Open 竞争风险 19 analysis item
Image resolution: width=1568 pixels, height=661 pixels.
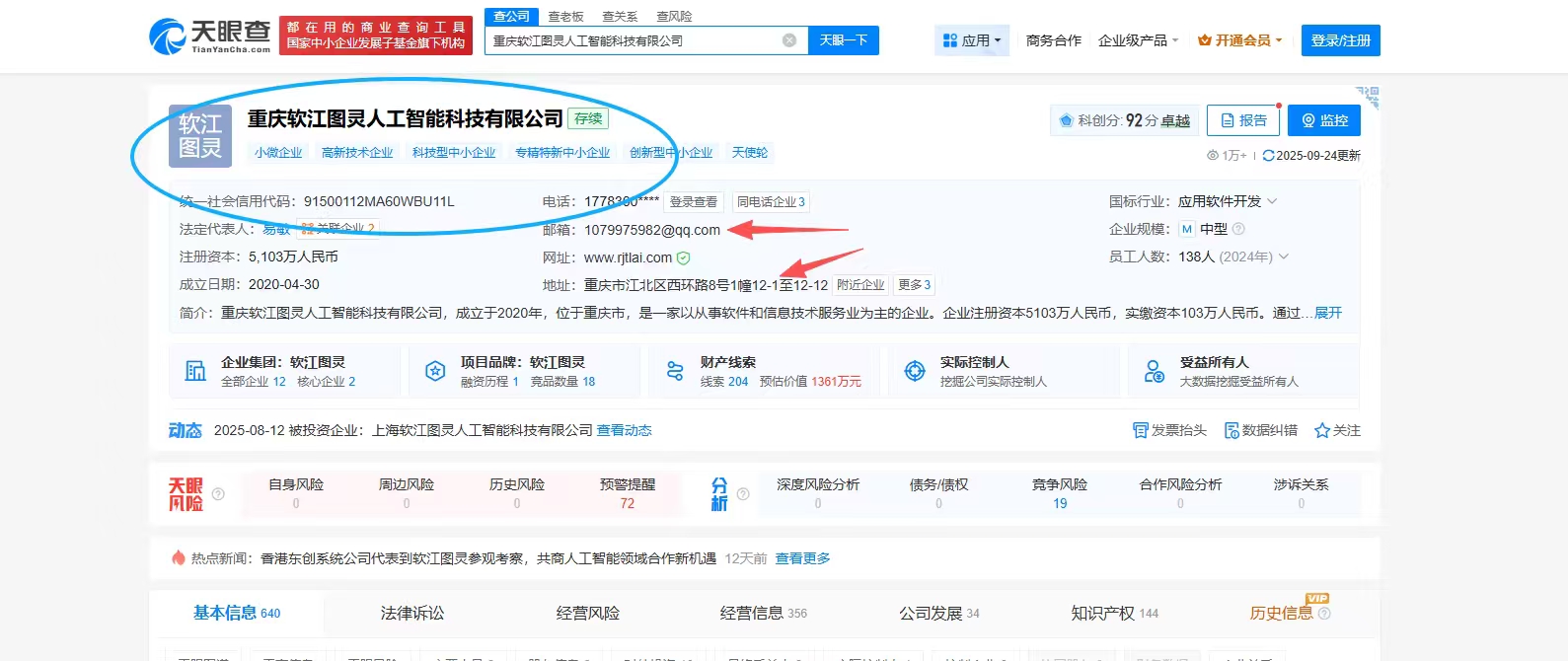click(x=1060, y=493)
